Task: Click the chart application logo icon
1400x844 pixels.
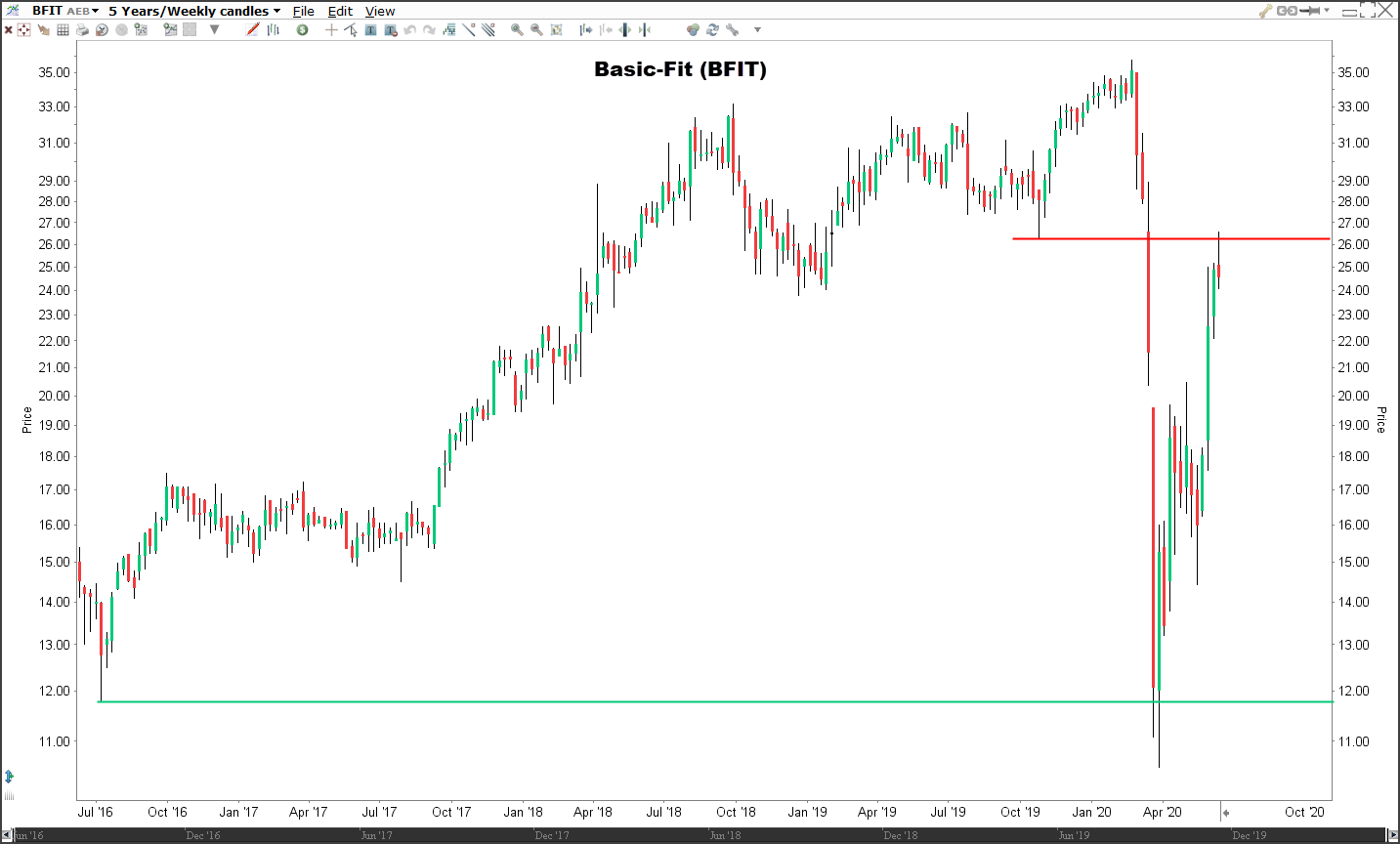Action: (13, 11)
